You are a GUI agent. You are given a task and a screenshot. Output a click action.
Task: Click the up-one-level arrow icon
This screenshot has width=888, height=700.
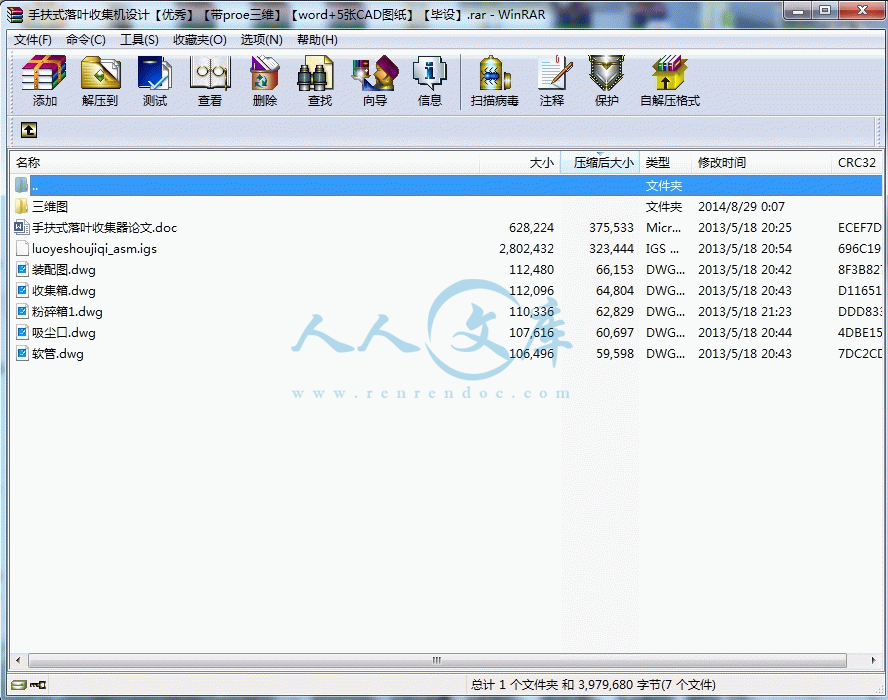coord(29,130)
